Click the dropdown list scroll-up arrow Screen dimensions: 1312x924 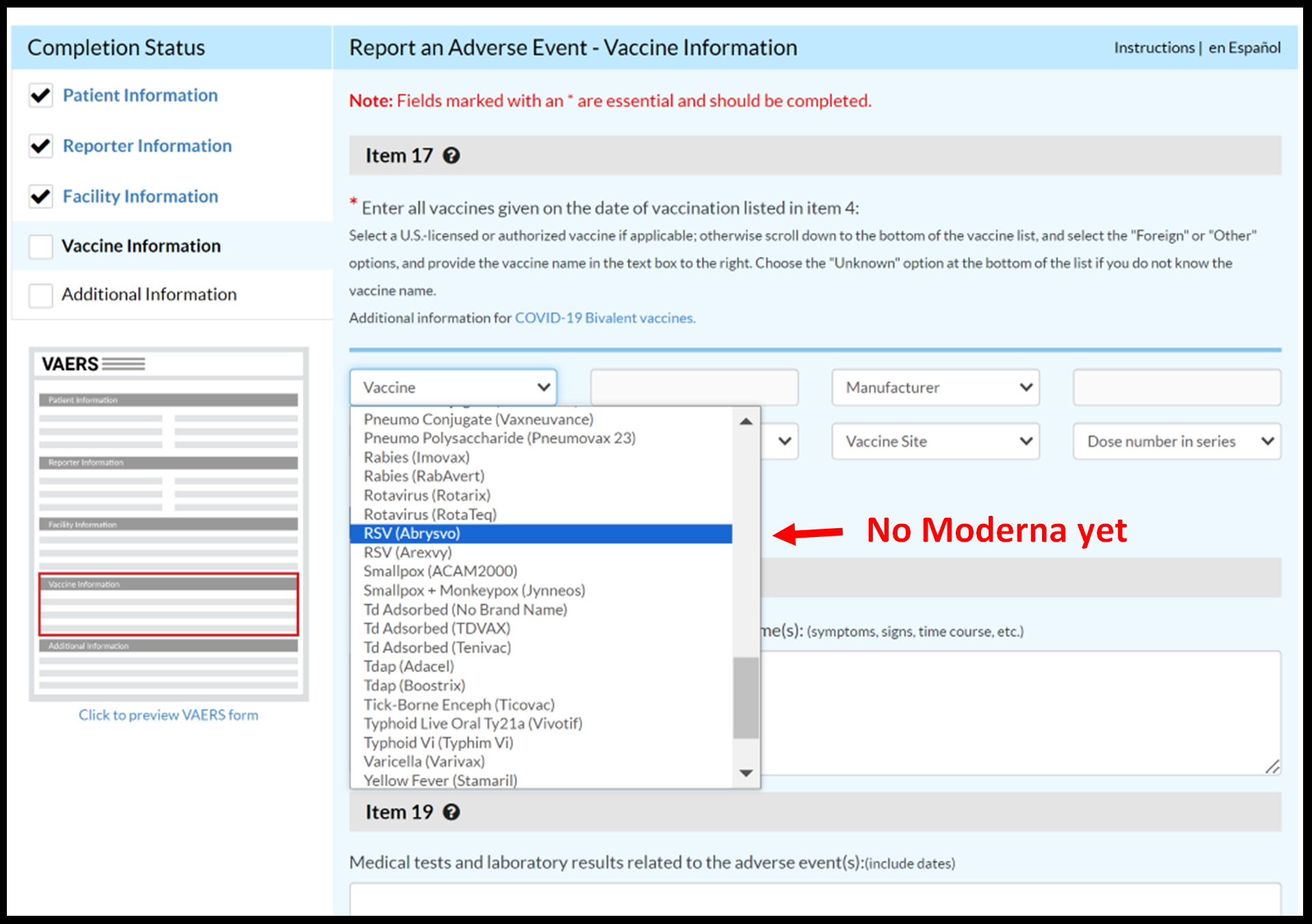746,421
